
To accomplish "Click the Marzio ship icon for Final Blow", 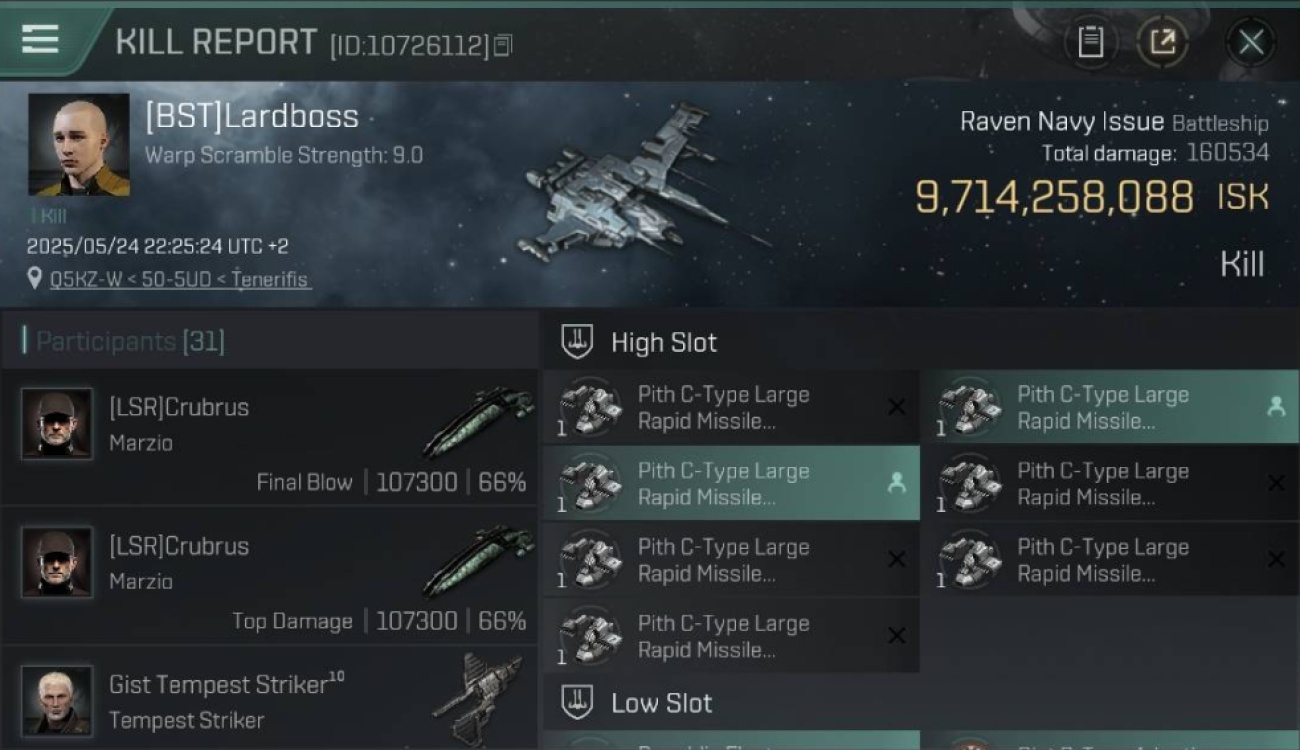I will click(x=478, y=422).
